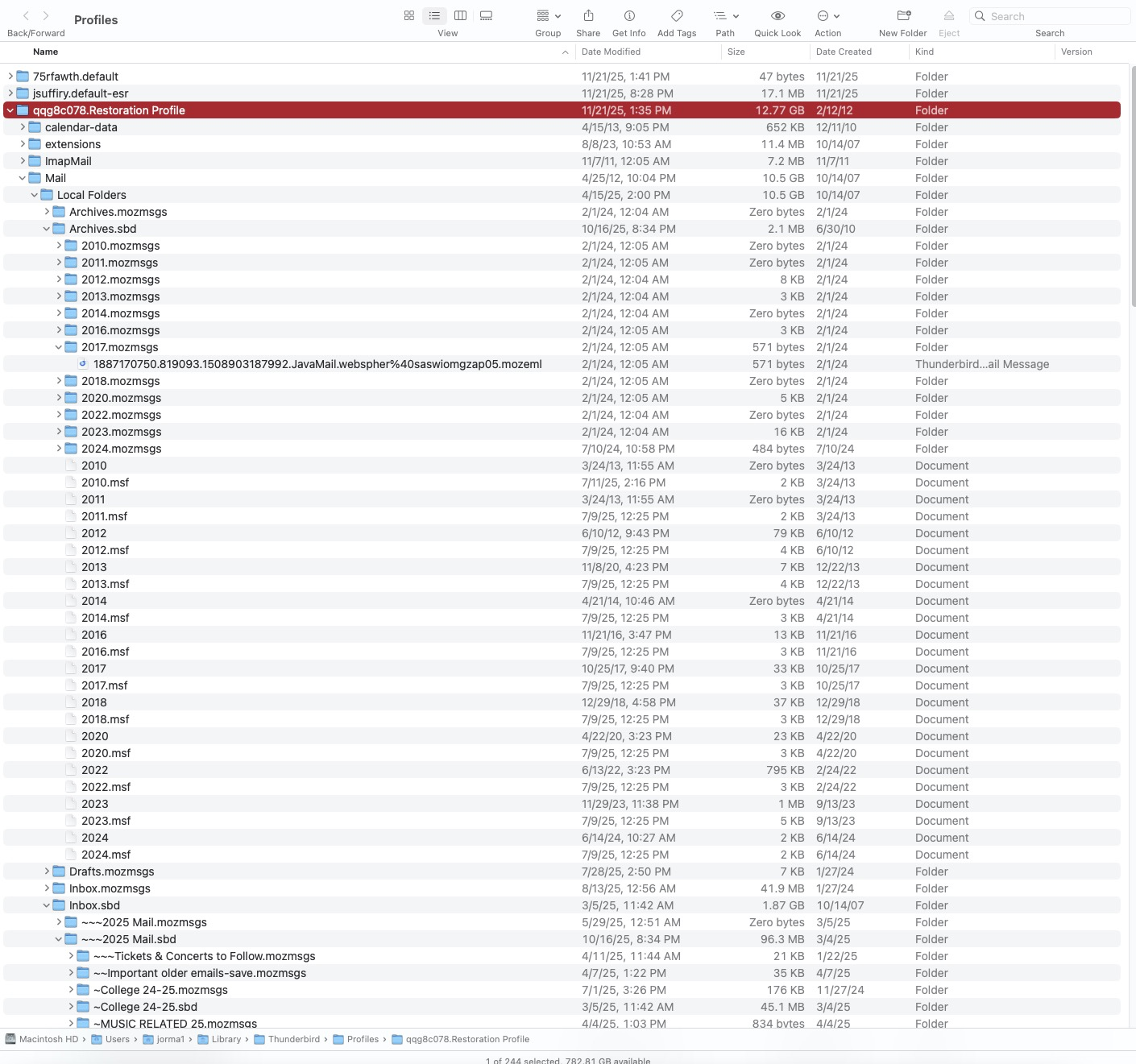This screenshot has height=1064, width=1136.
Task: Select the 2018.msf file row
Action: (x=562, y=719)
